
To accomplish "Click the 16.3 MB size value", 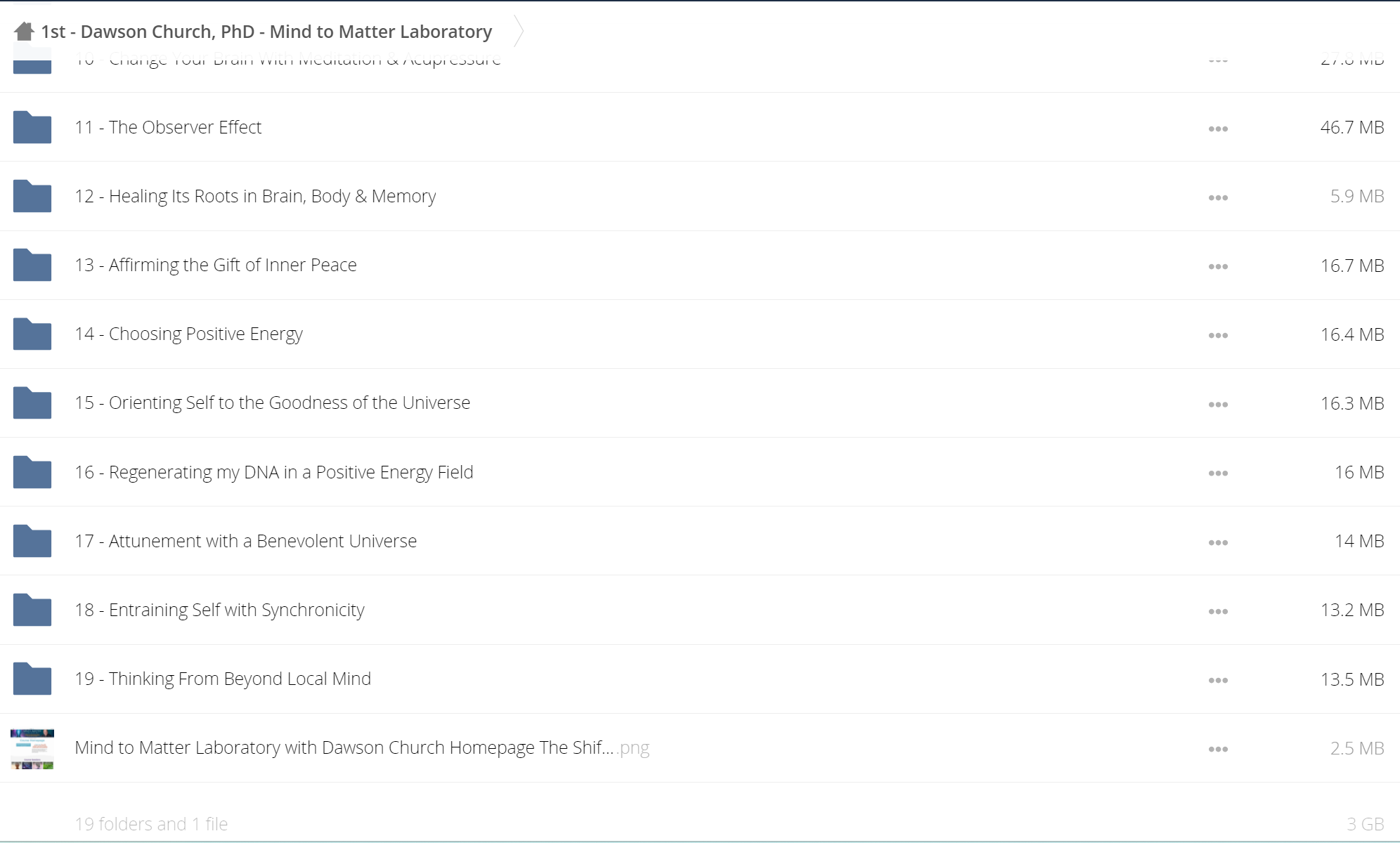I will coord(1352,403).
